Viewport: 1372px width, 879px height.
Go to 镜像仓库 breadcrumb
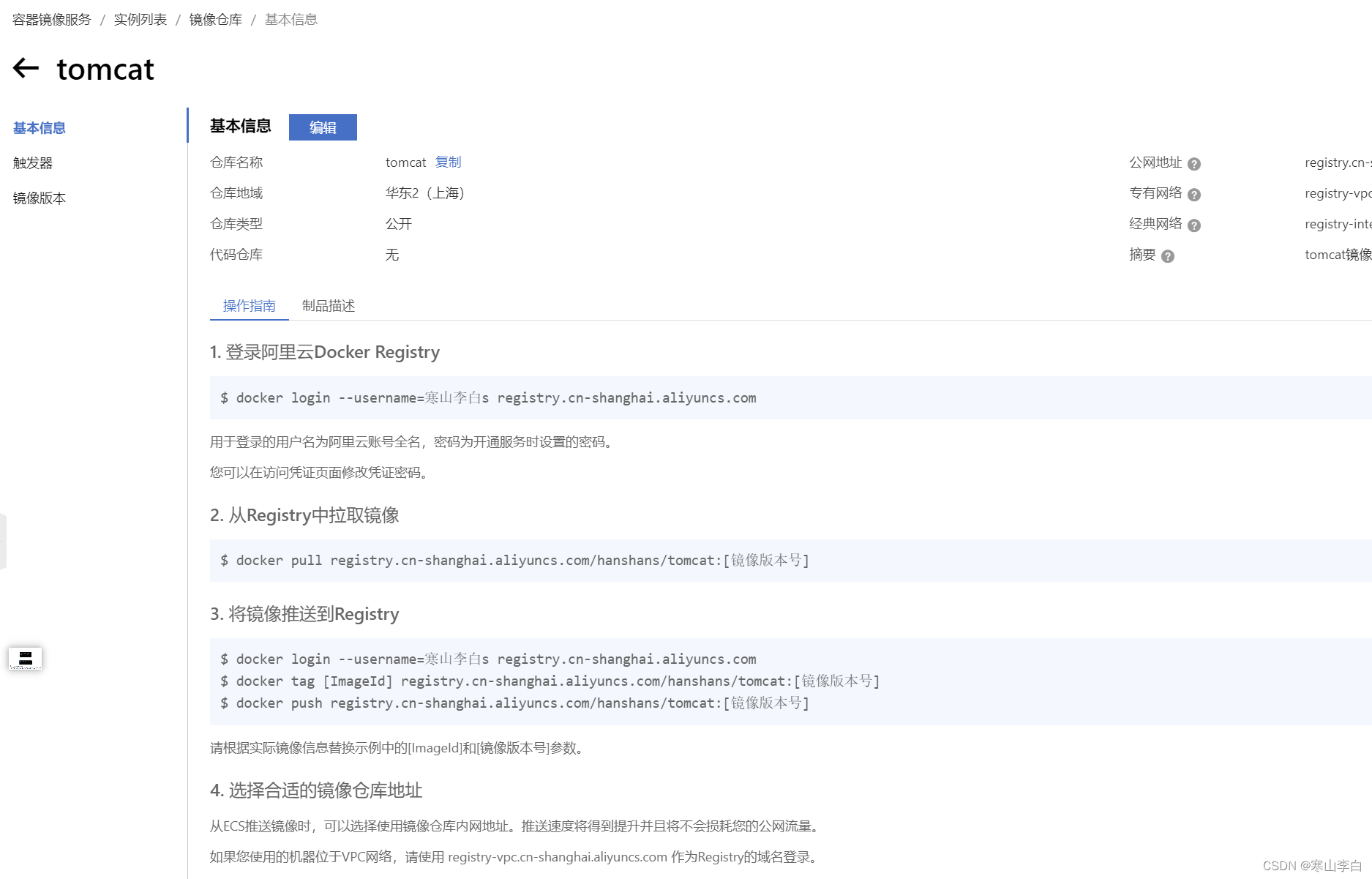tap(215, 20)
